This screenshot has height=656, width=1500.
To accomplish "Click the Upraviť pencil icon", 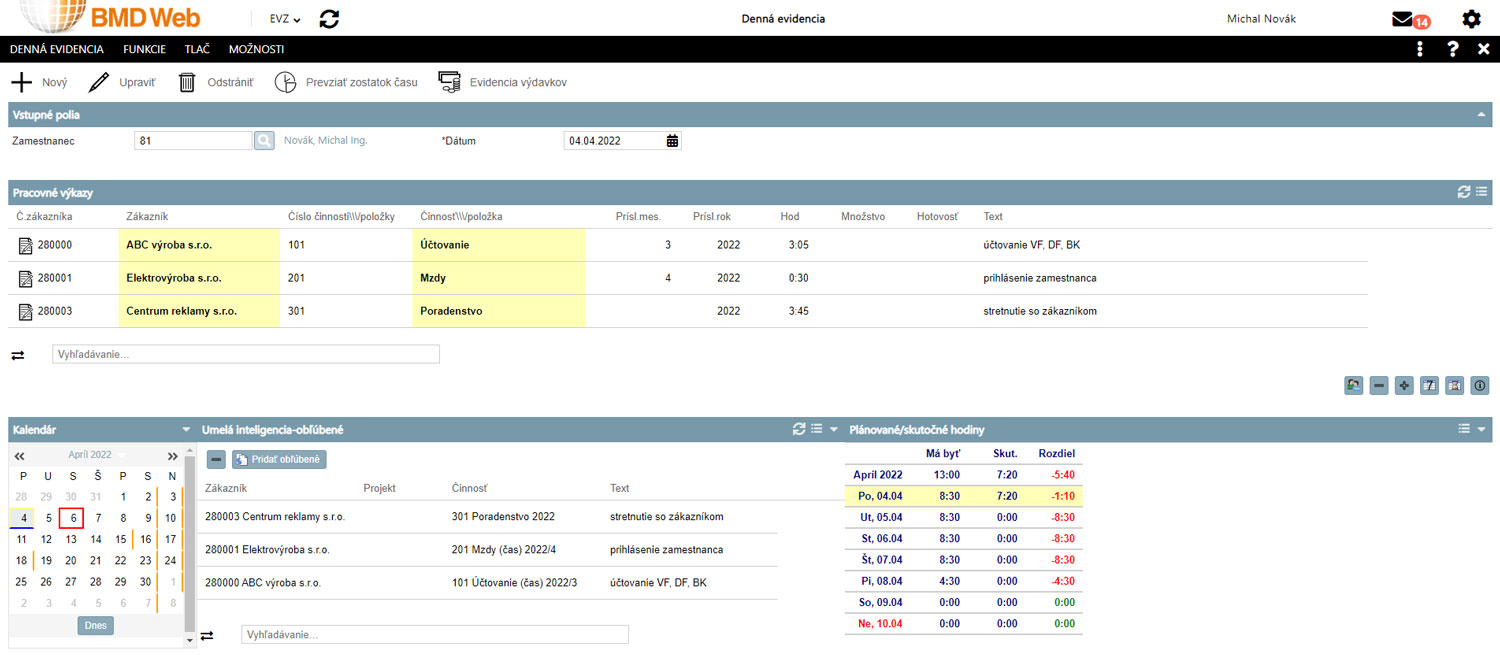I will pos(99,82).
